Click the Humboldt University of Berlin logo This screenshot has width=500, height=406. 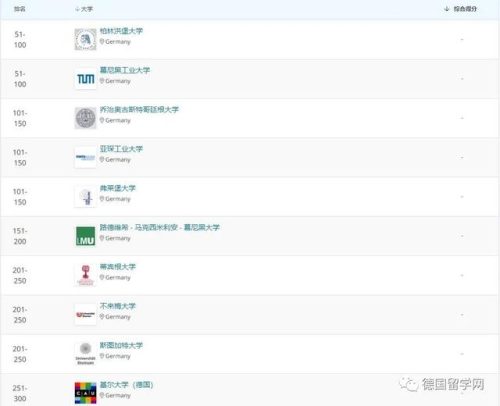[85, 39]
